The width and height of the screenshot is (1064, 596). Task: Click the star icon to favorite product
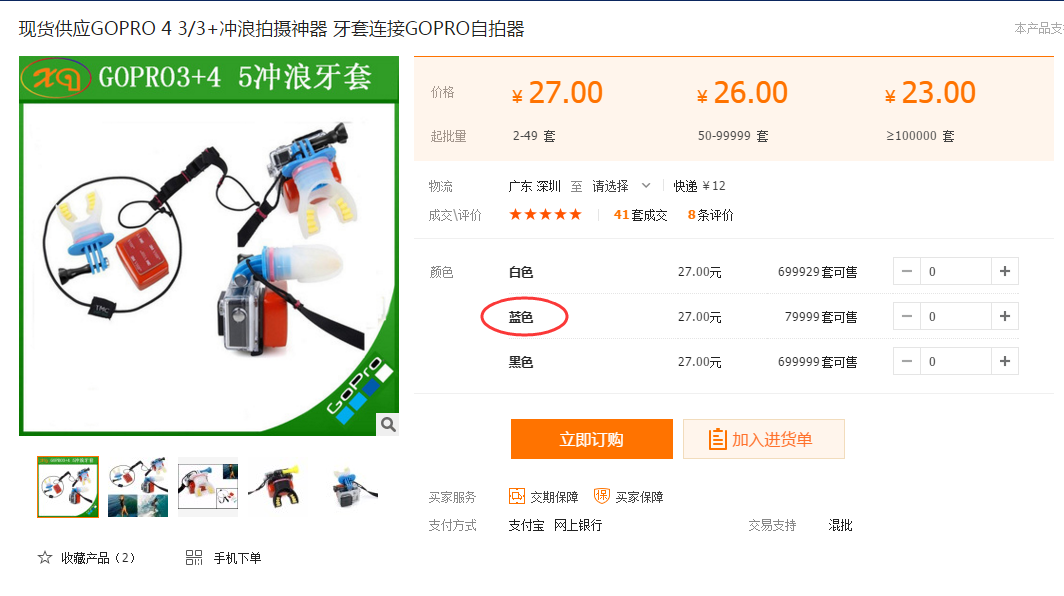[45, 558]
